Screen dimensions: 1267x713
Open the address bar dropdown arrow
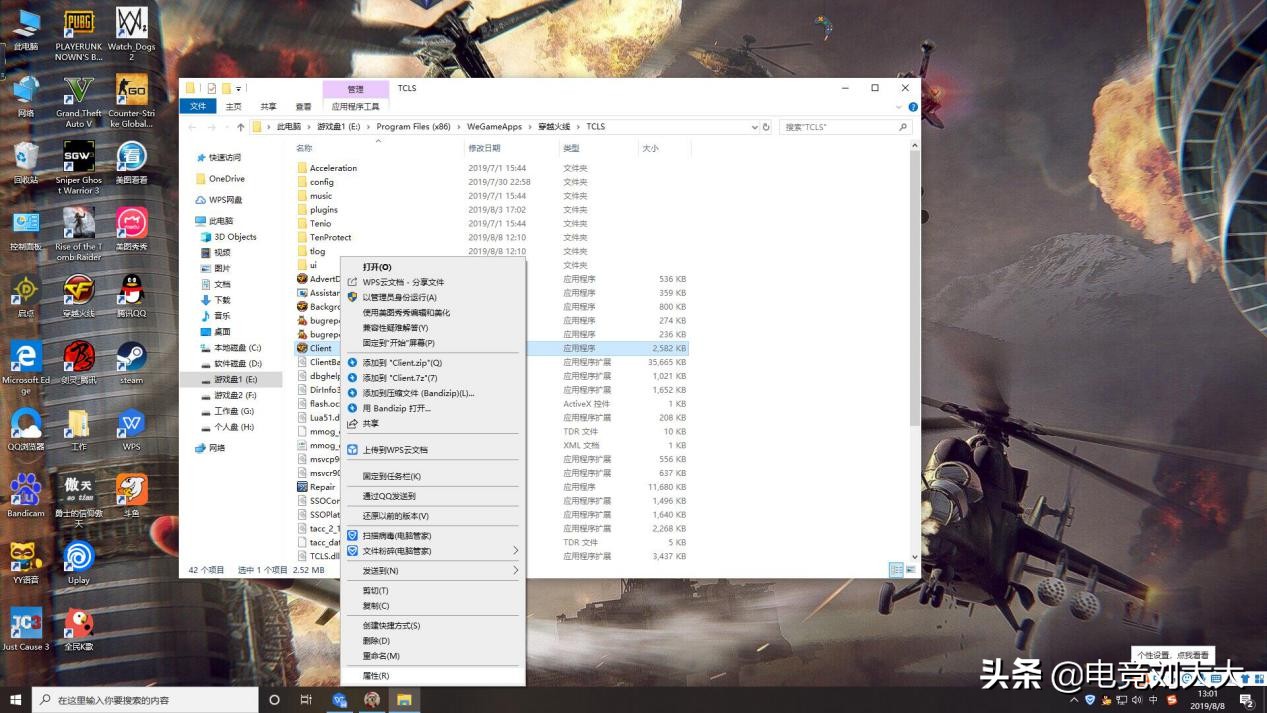755,126
